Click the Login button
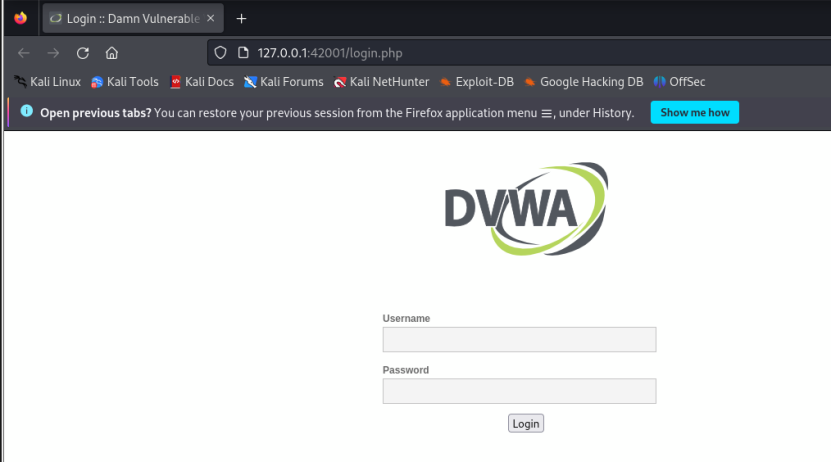Viewport: 831px width, 462px height. 526,423
